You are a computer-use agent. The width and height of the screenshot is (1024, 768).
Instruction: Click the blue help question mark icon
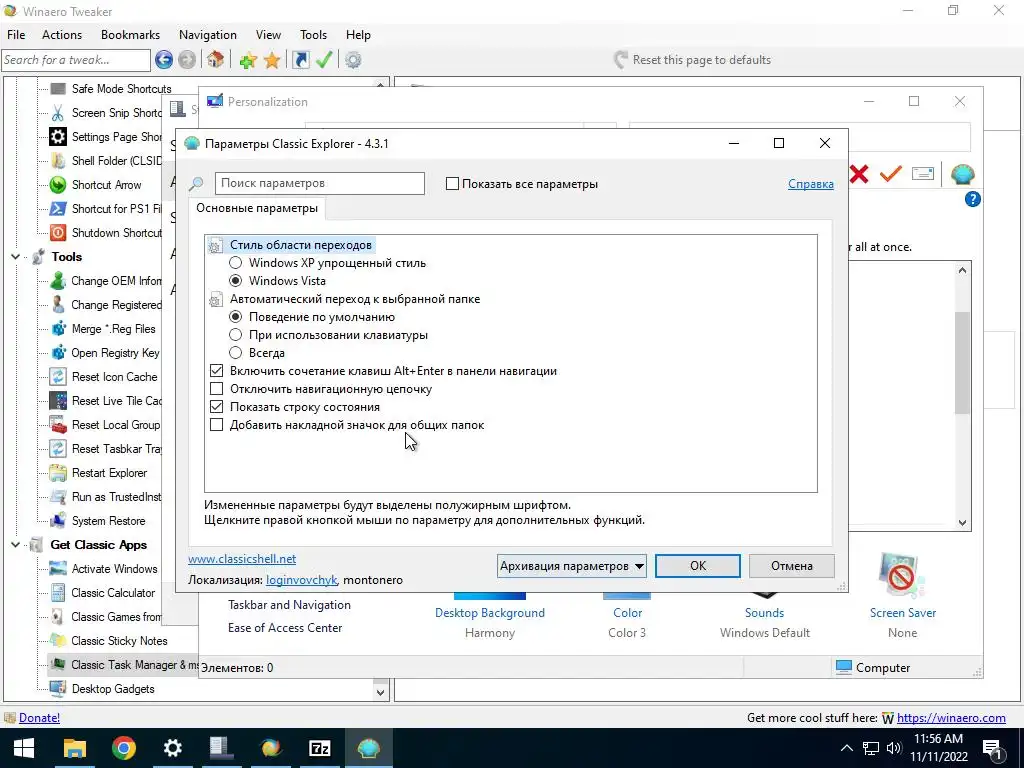(972, 199)
